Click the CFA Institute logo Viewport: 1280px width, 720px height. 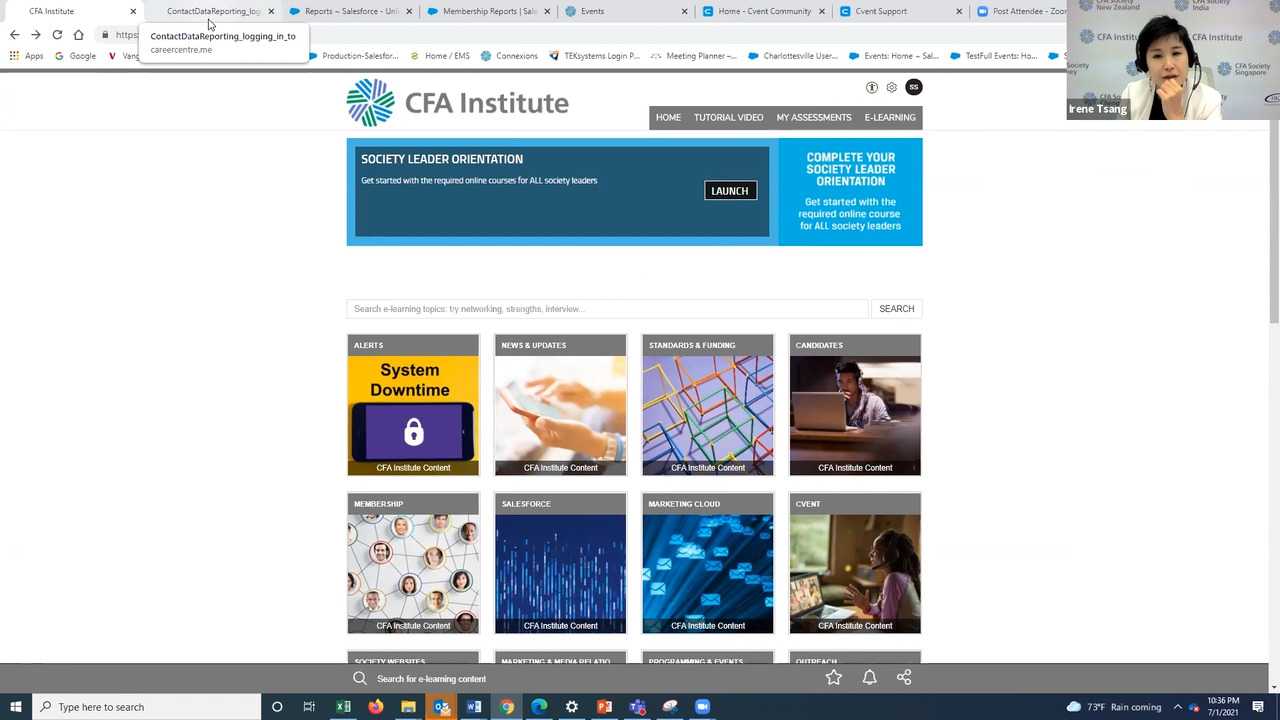tap(457, 102)
